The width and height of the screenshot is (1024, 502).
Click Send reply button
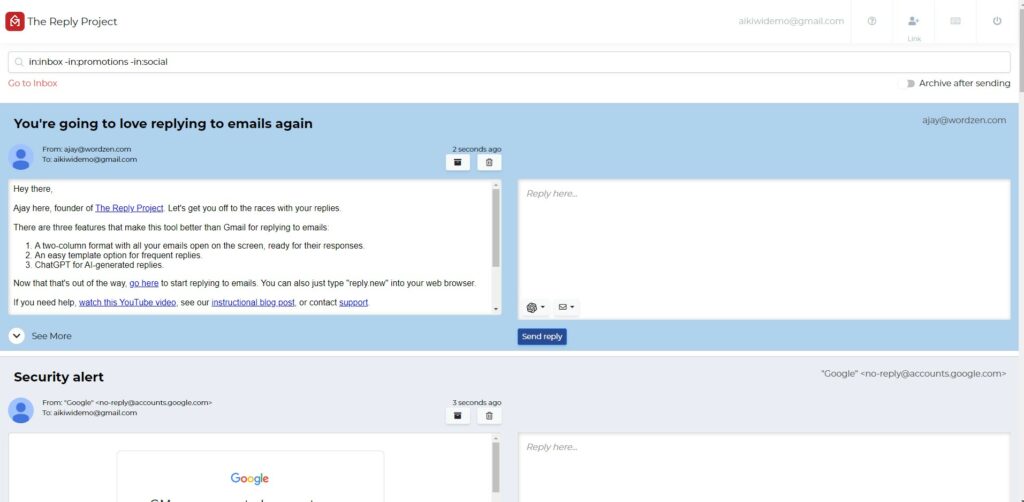click(542, 337)
